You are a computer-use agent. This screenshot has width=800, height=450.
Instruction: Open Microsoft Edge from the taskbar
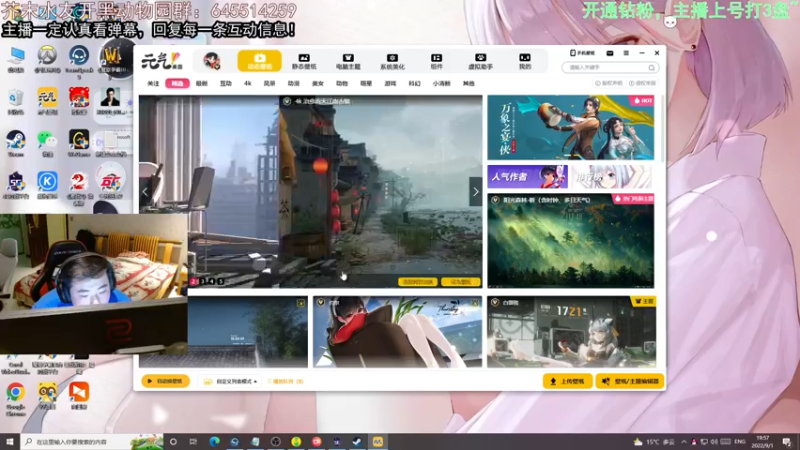[214, 442]
